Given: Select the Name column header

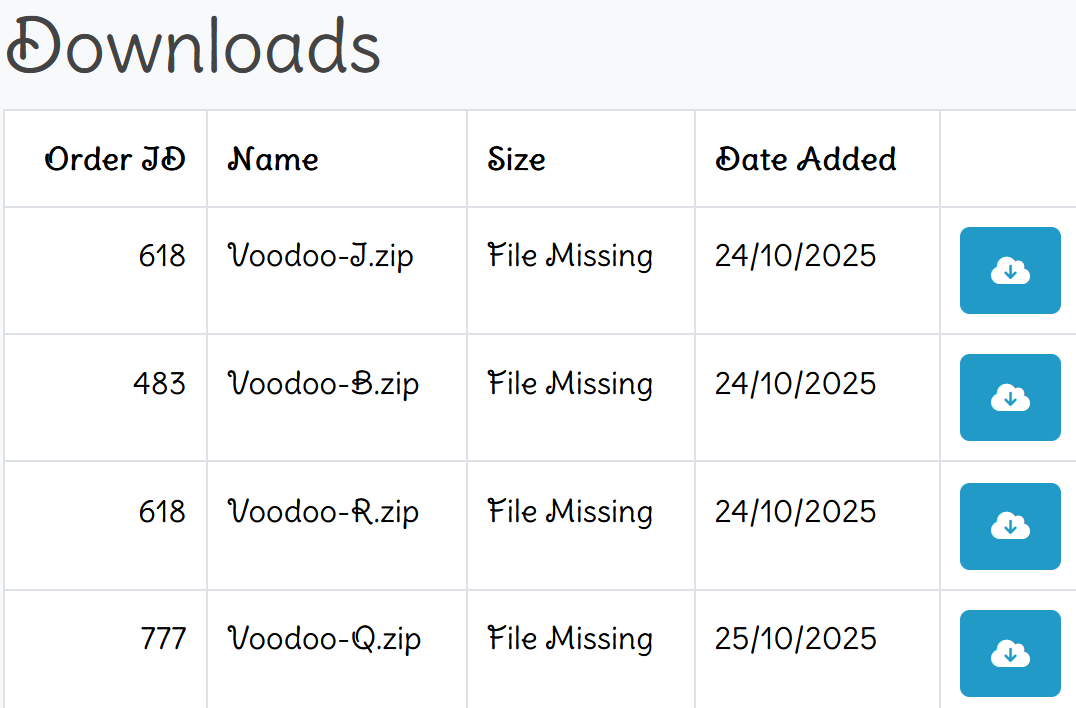Looking at the screenshot, I should (274, 160).
